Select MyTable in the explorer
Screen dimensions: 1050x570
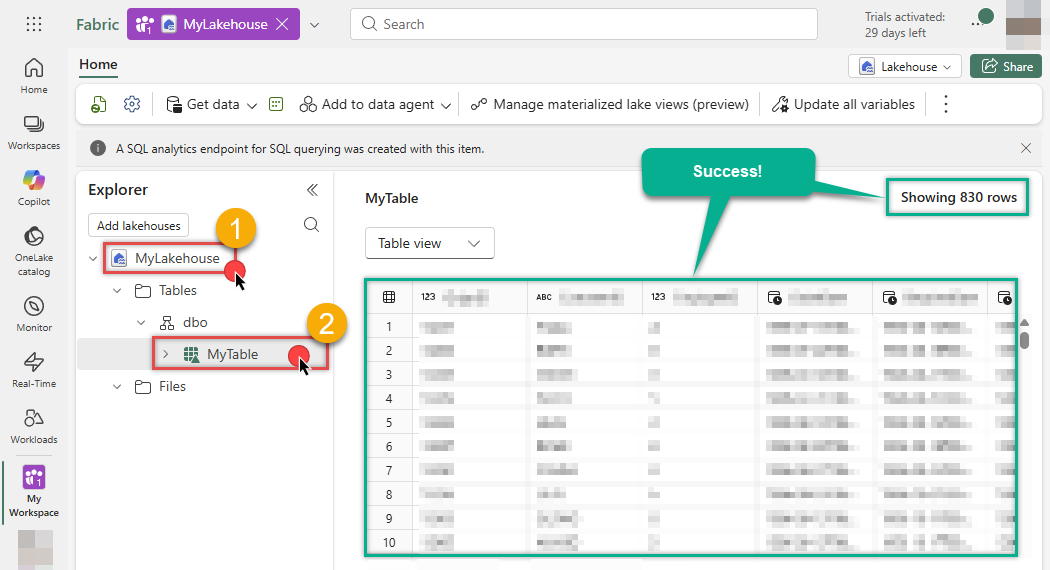pyautogui.click(x=232, y=354)
